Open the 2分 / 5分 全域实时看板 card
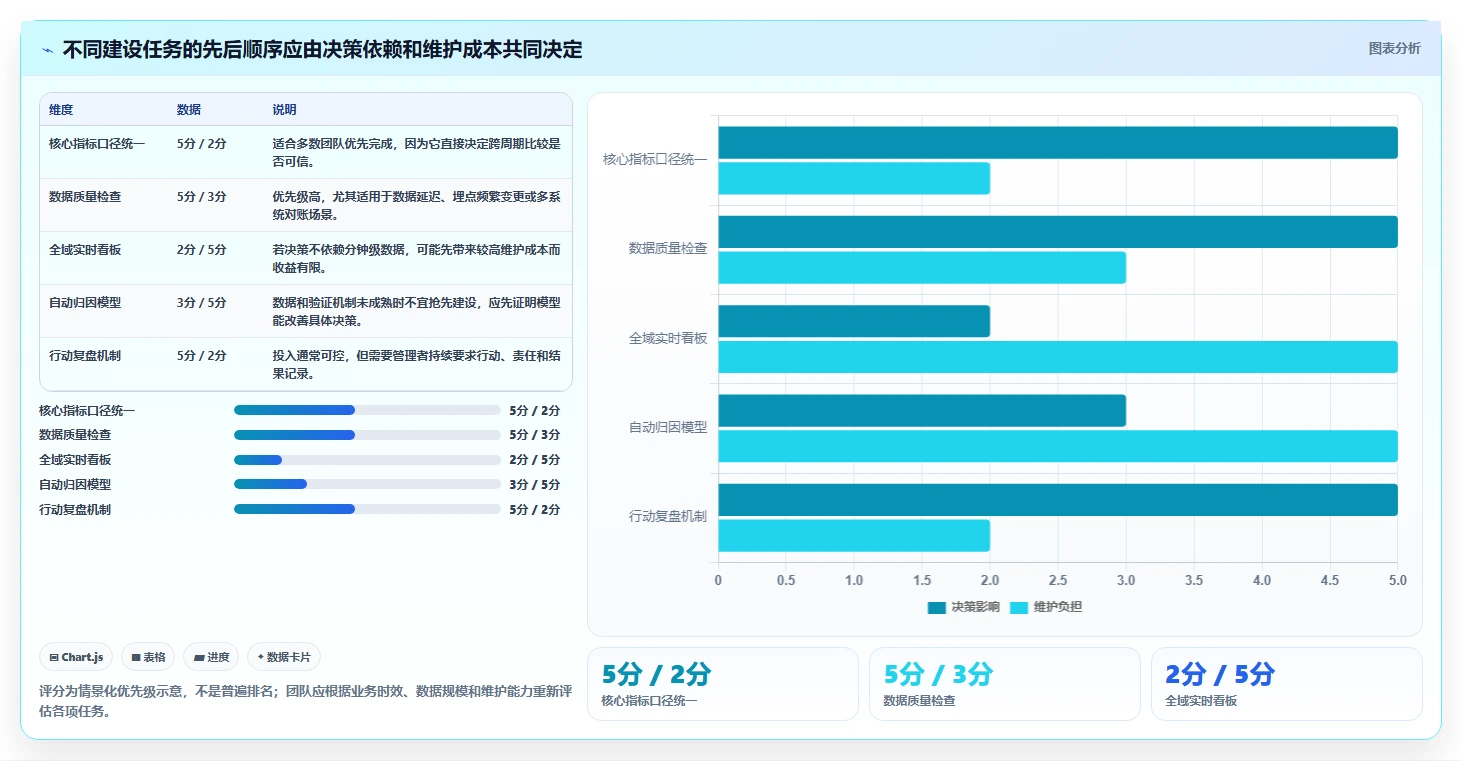The width and height of the screenshot is (1462, 761). (x=1286, y=684)
